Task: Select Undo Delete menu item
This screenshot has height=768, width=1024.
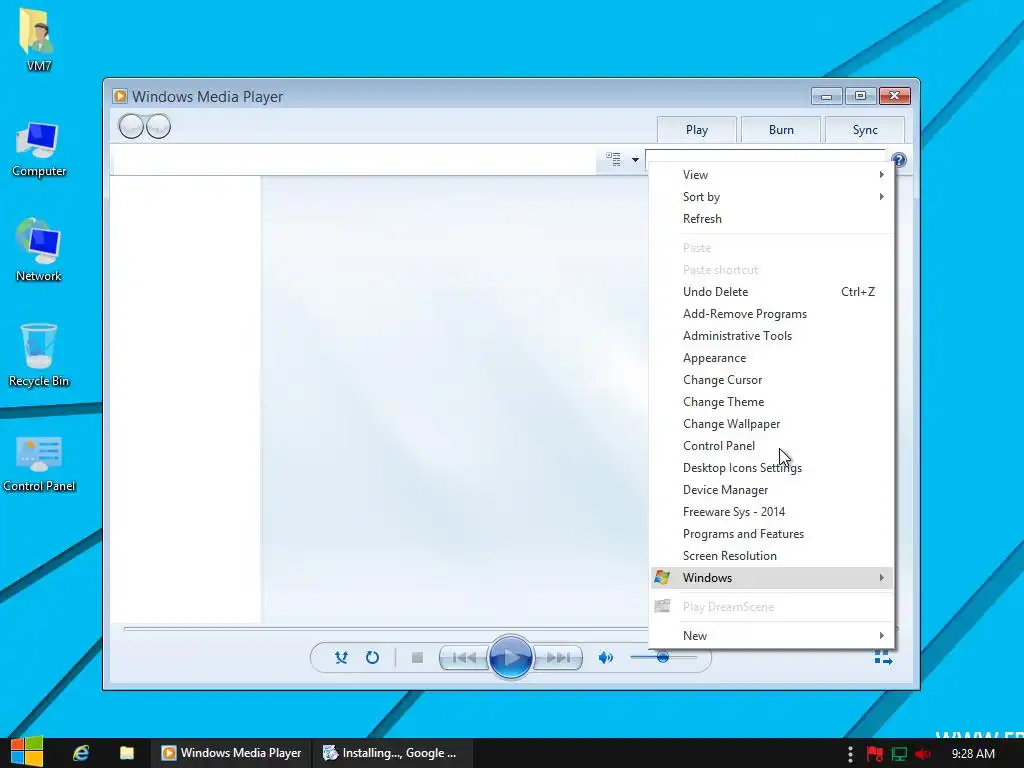Action: tap(772, 292)
